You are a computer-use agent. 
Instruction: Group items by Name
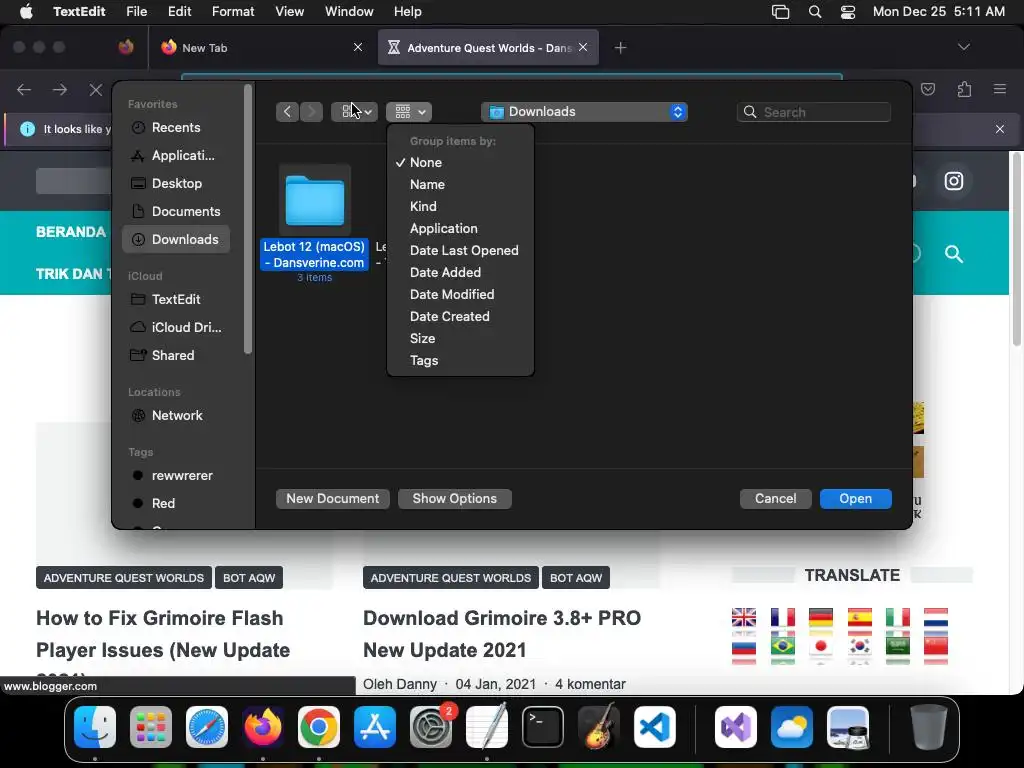tap(460, 185)
